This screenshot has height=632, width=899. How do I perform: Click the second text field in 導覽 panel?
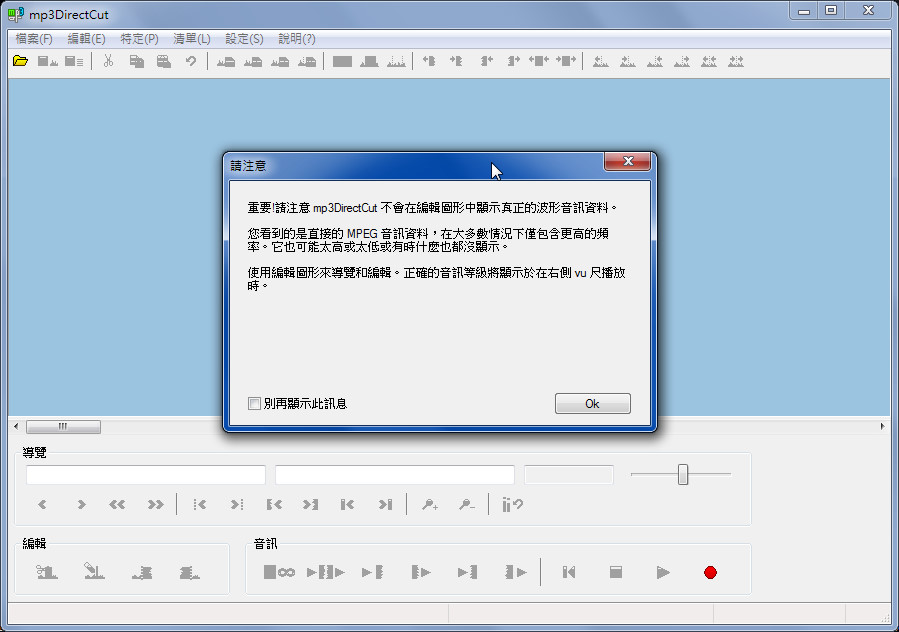point(394,475)
